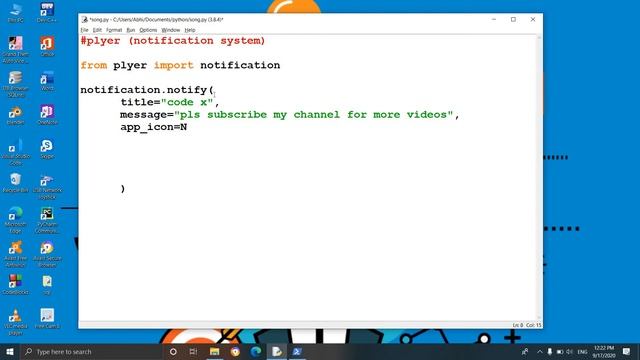Select the Visual Studio Code desktop shortcut
This screenshot has height=360, width=640.
pyautogui.click(x=16, y=151)
